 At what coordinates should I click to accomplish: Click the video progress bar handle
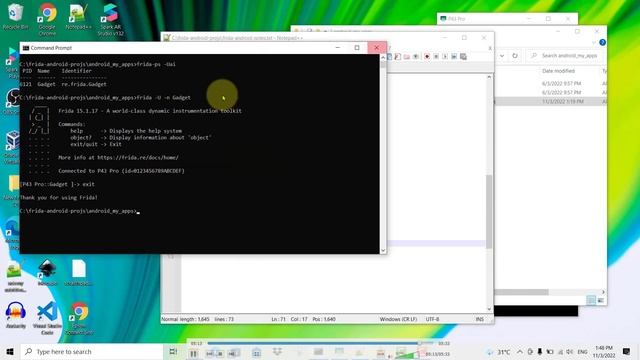[419, 343]
